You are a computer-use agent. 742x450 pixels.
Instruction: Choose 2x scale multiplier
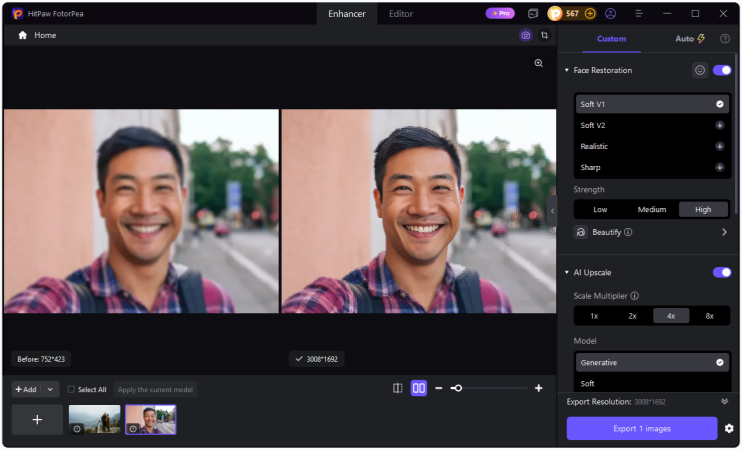pos(633,316)
